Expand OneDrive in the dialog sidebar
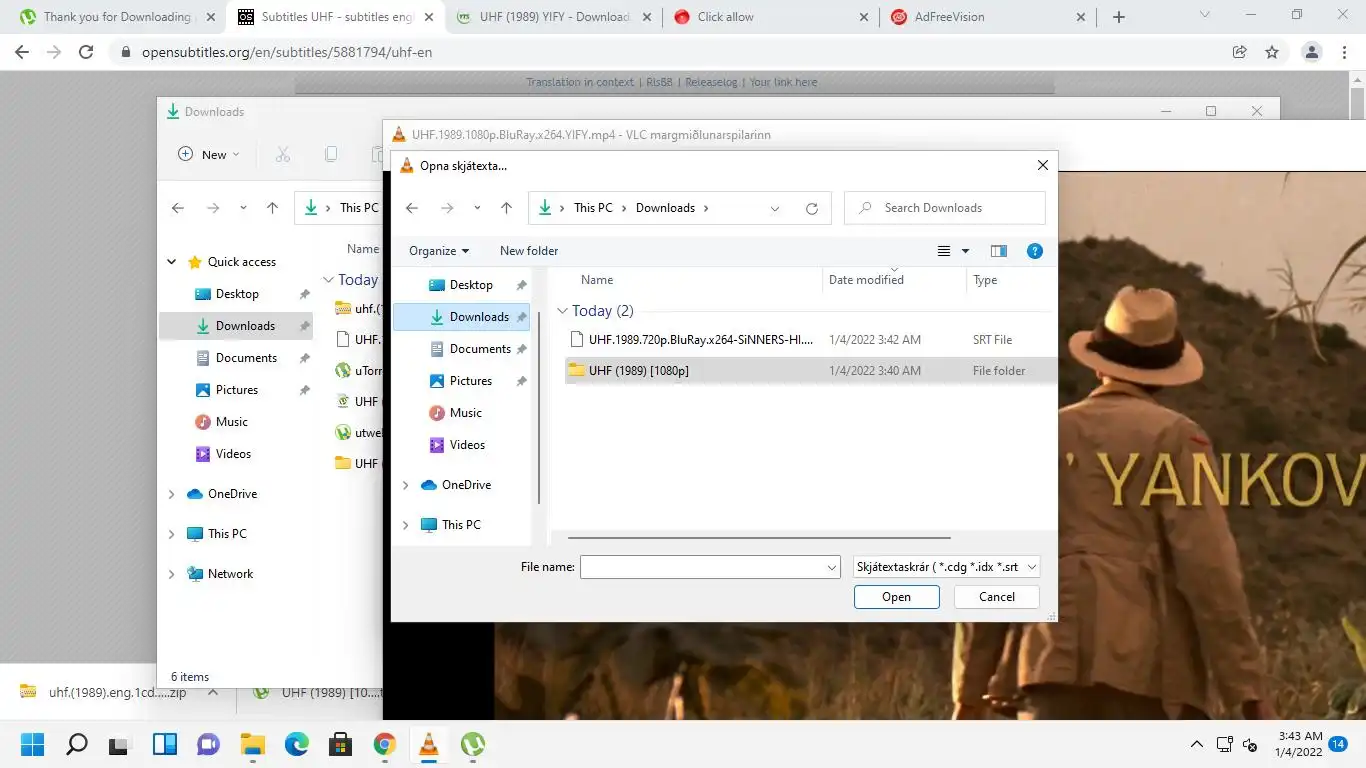Image resolution: width=1366 pixels, height=768 pixels. point(405,485)
